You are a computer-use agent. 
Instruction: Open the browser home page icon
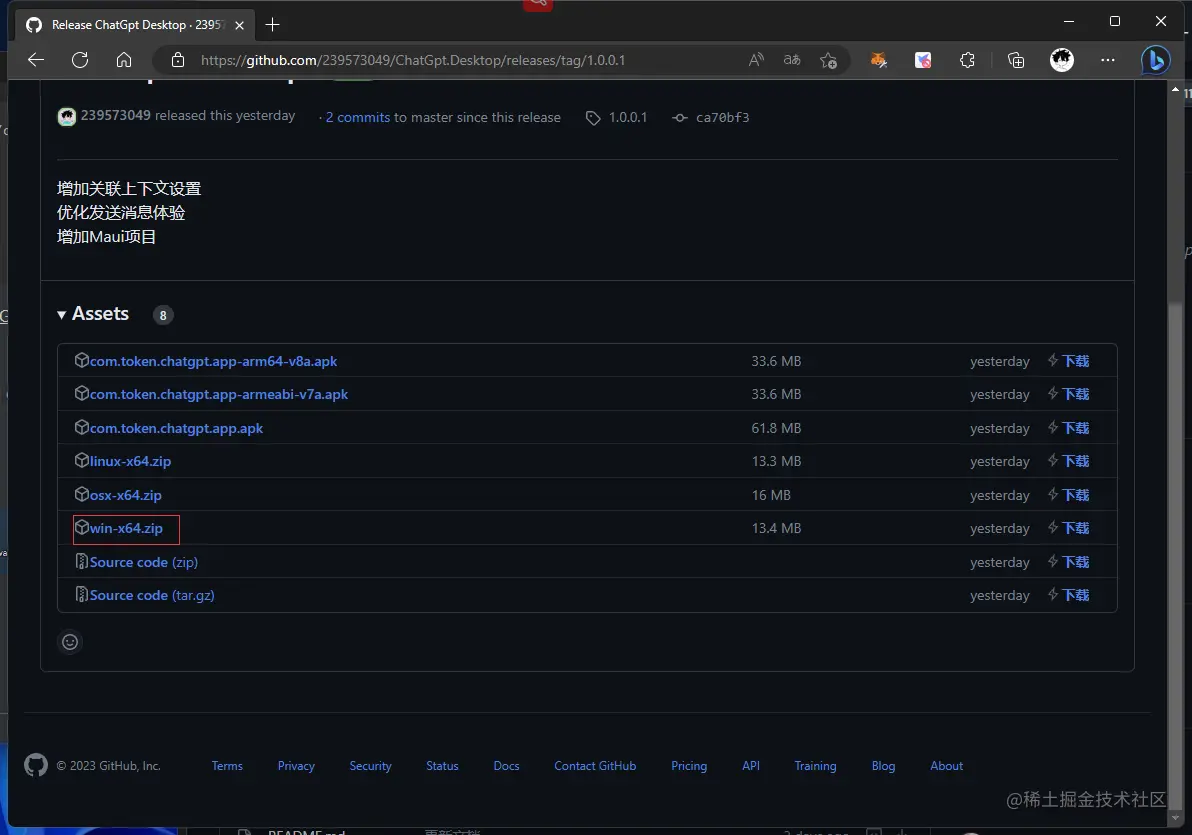pyautogui.click(x=124, y=60)
